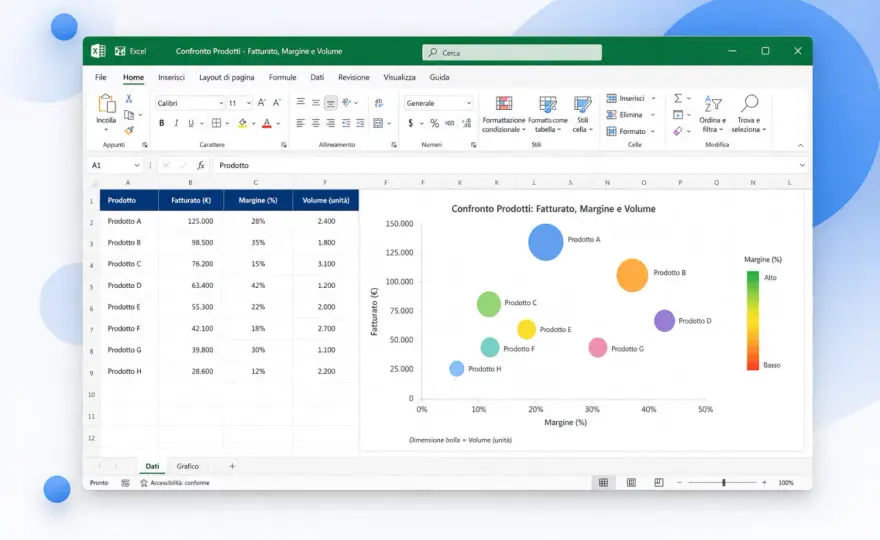Viewport: 880px width, 540px height.
Task: Click Inserisci cells button in Celle
Action: 631,98
